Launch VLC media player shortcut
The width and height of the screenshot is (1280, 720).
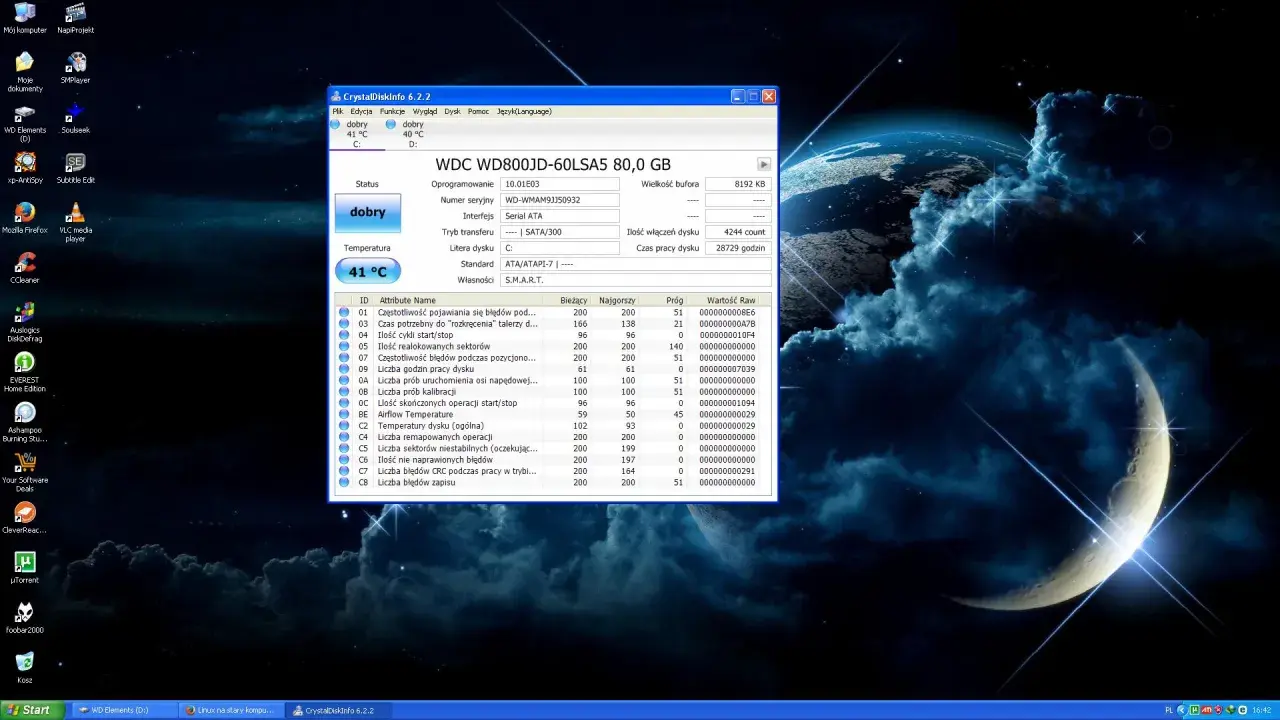tap(75, 222)
